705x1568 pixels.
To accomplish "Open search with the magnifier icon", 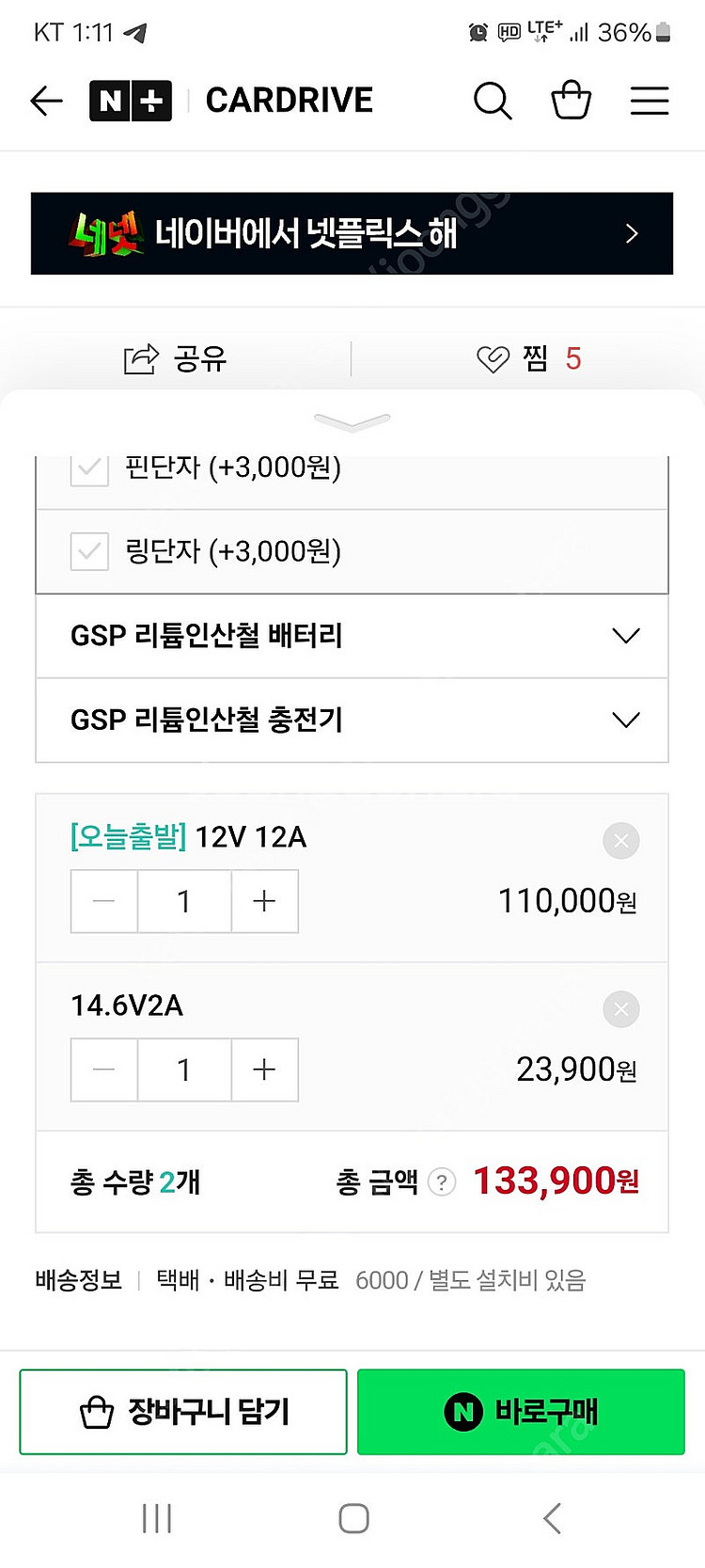I will (493, 101).
